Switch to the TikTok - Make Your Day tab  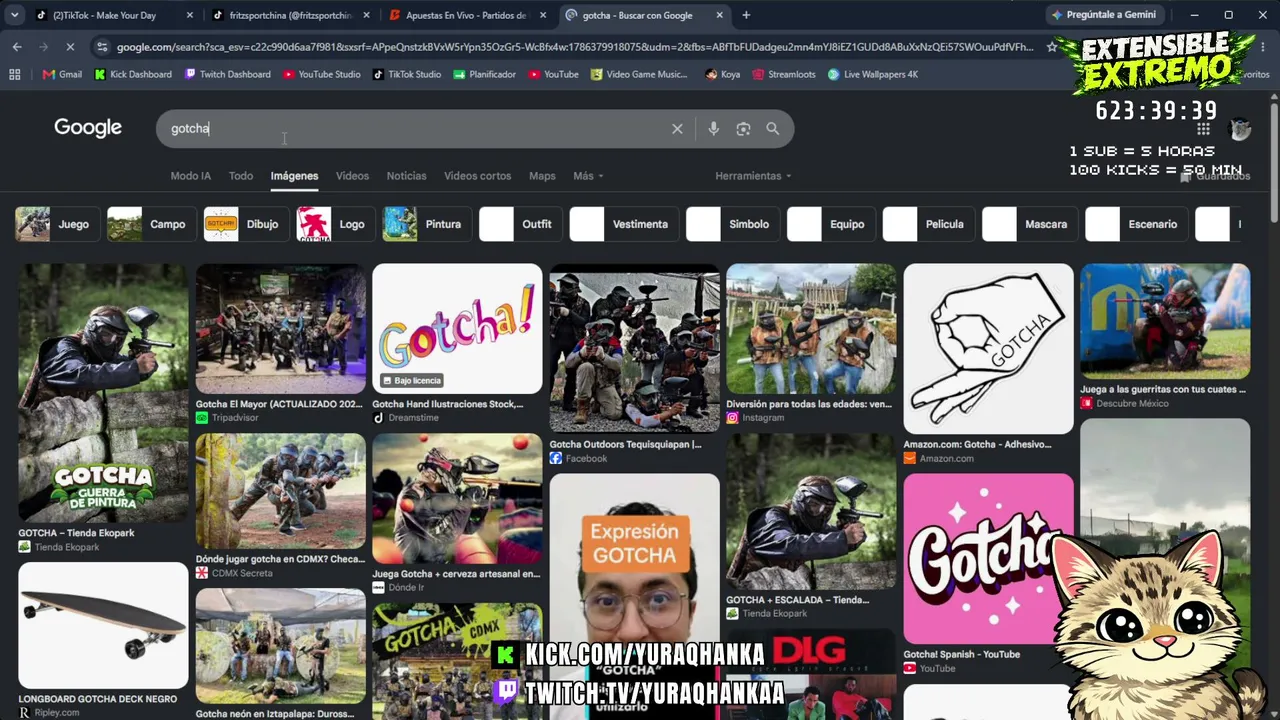(114, 15)
